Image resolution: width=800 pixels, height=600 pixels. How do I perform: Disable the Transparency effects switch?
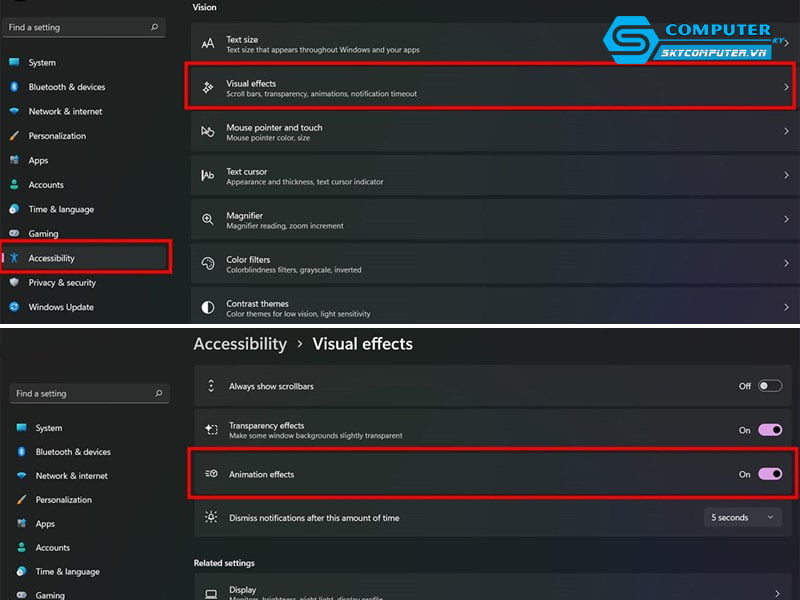(769, 430)
